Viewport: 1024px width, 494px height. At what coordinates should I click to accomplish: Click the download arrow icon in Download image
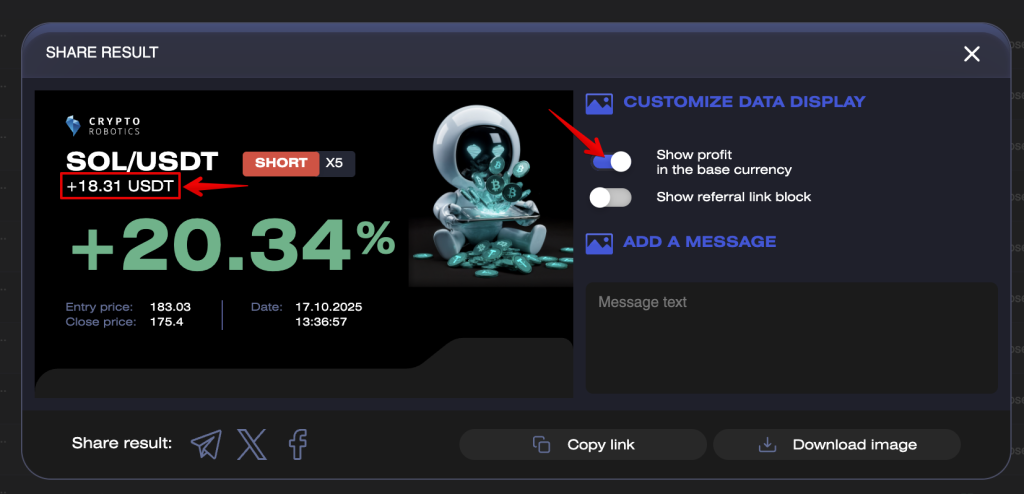coord(768,444)
